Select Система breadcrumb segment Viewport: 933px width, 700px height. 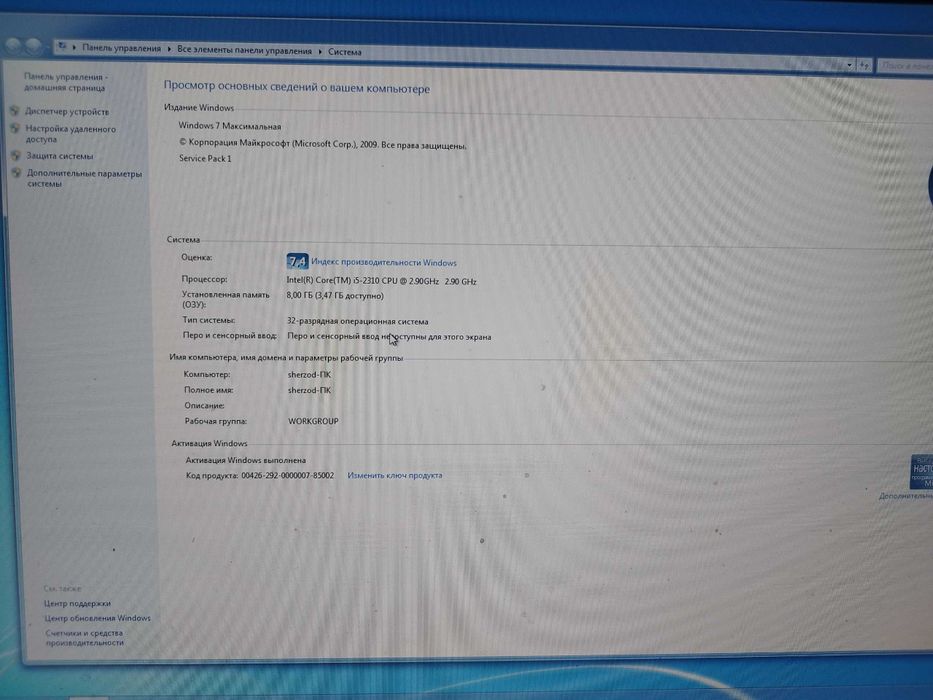click(x=345, y=52)
